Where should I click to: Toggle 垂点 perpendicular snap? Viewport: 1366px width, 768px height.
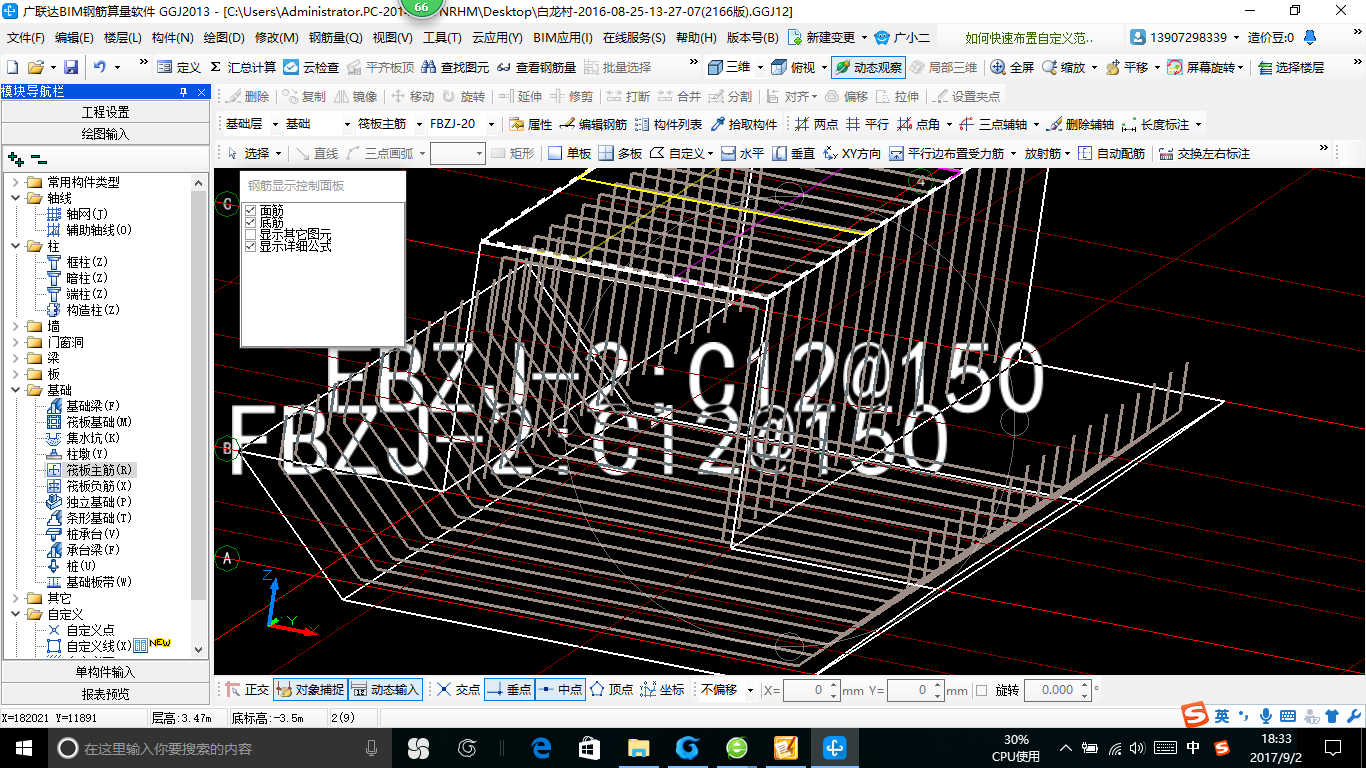click(509, 690)
